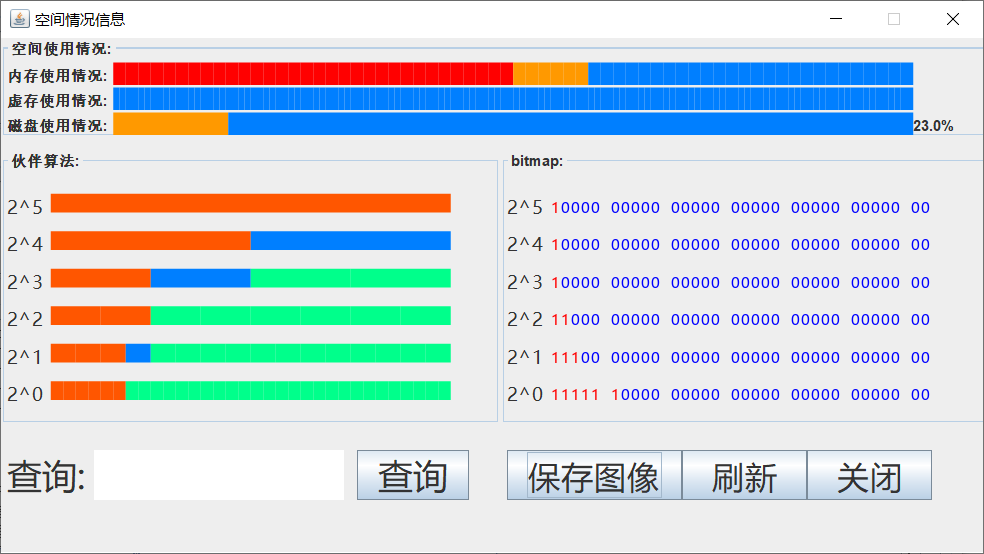Click the 关闭 close button
The image size is (984, 554).
(x=869, y=475)
